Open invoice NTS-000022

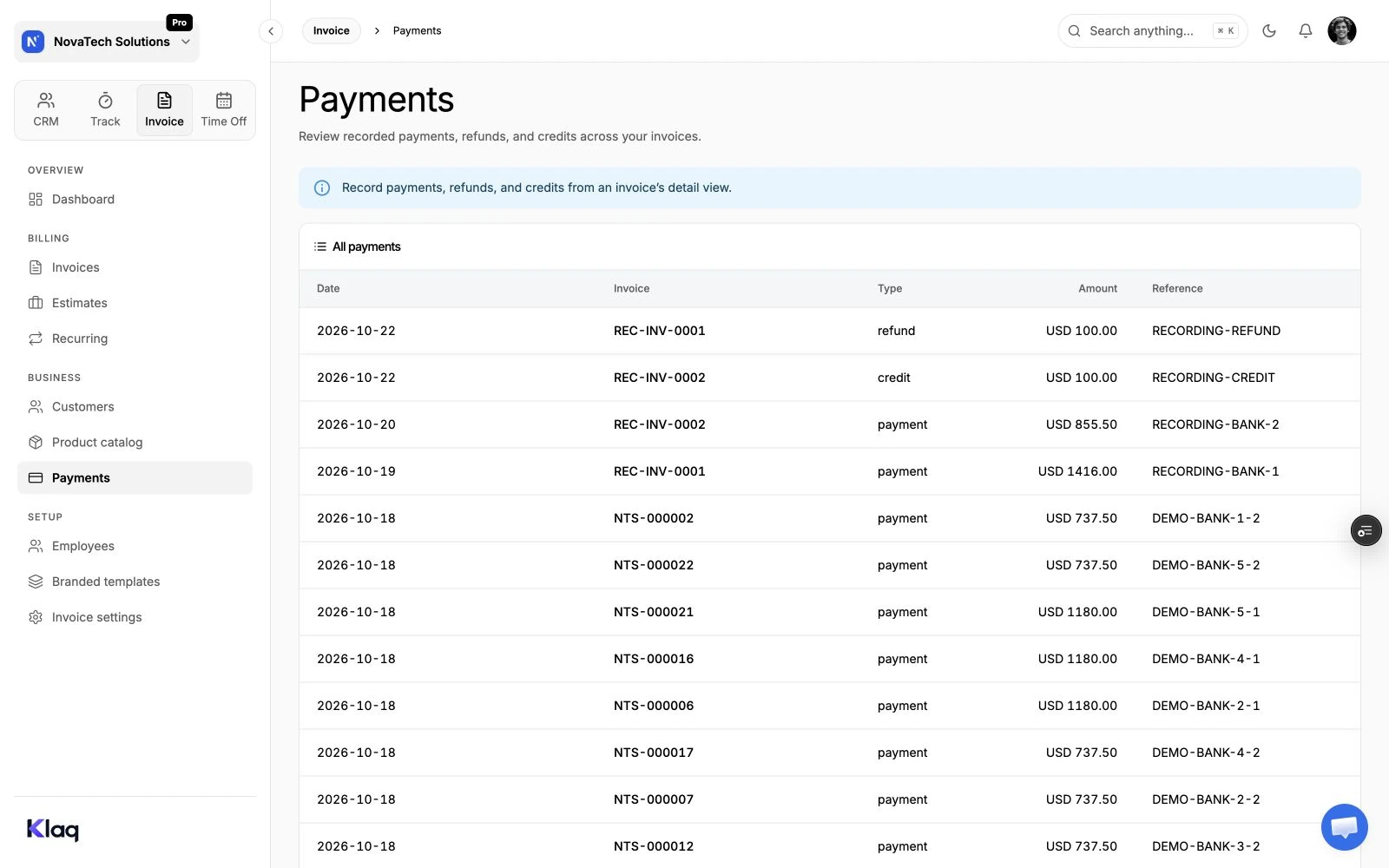[654, 565]
